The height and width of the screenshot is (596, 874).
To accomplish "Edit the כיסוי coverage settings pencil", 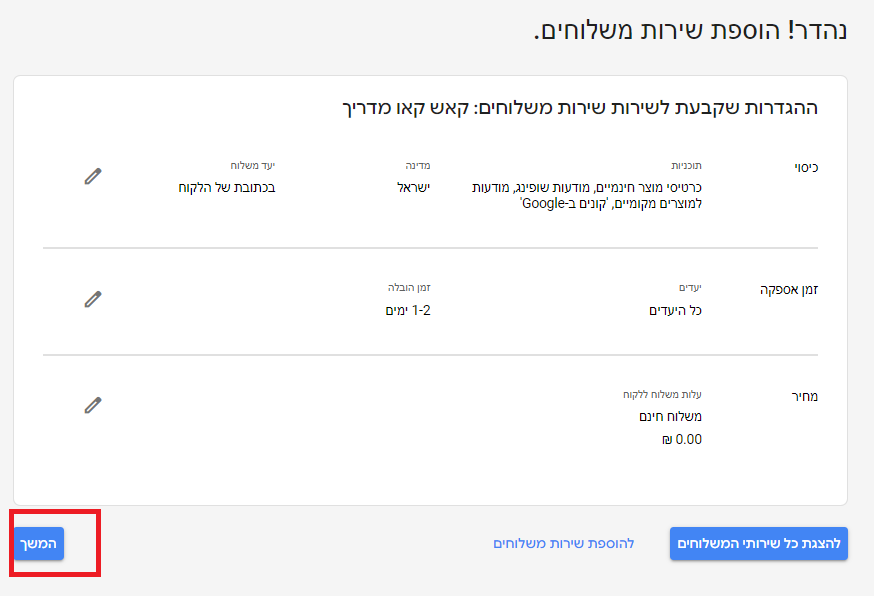I will click(x=93, y=176).
